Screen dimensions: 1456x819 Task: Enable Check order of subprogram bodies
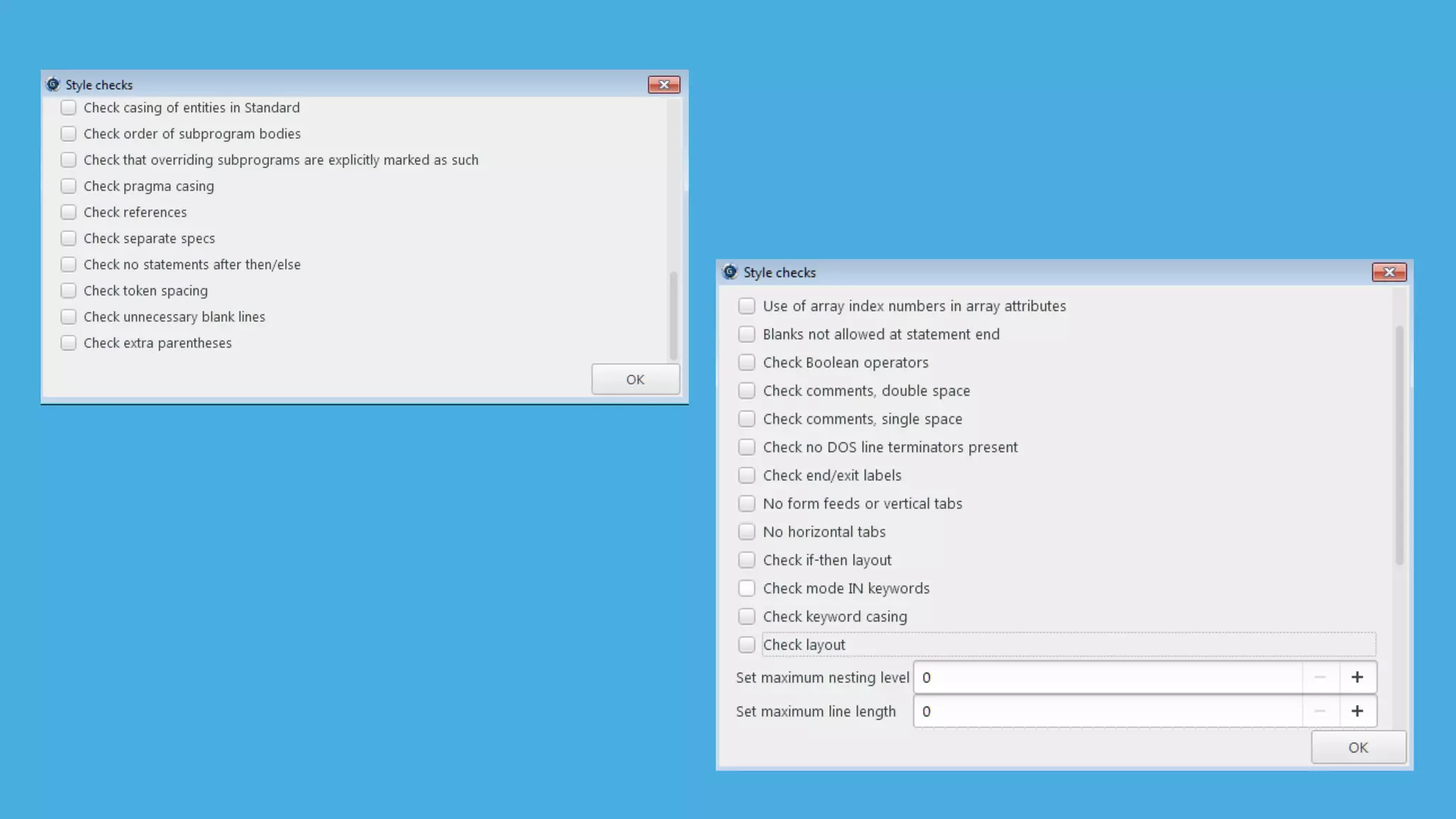[x=68, y=134]
